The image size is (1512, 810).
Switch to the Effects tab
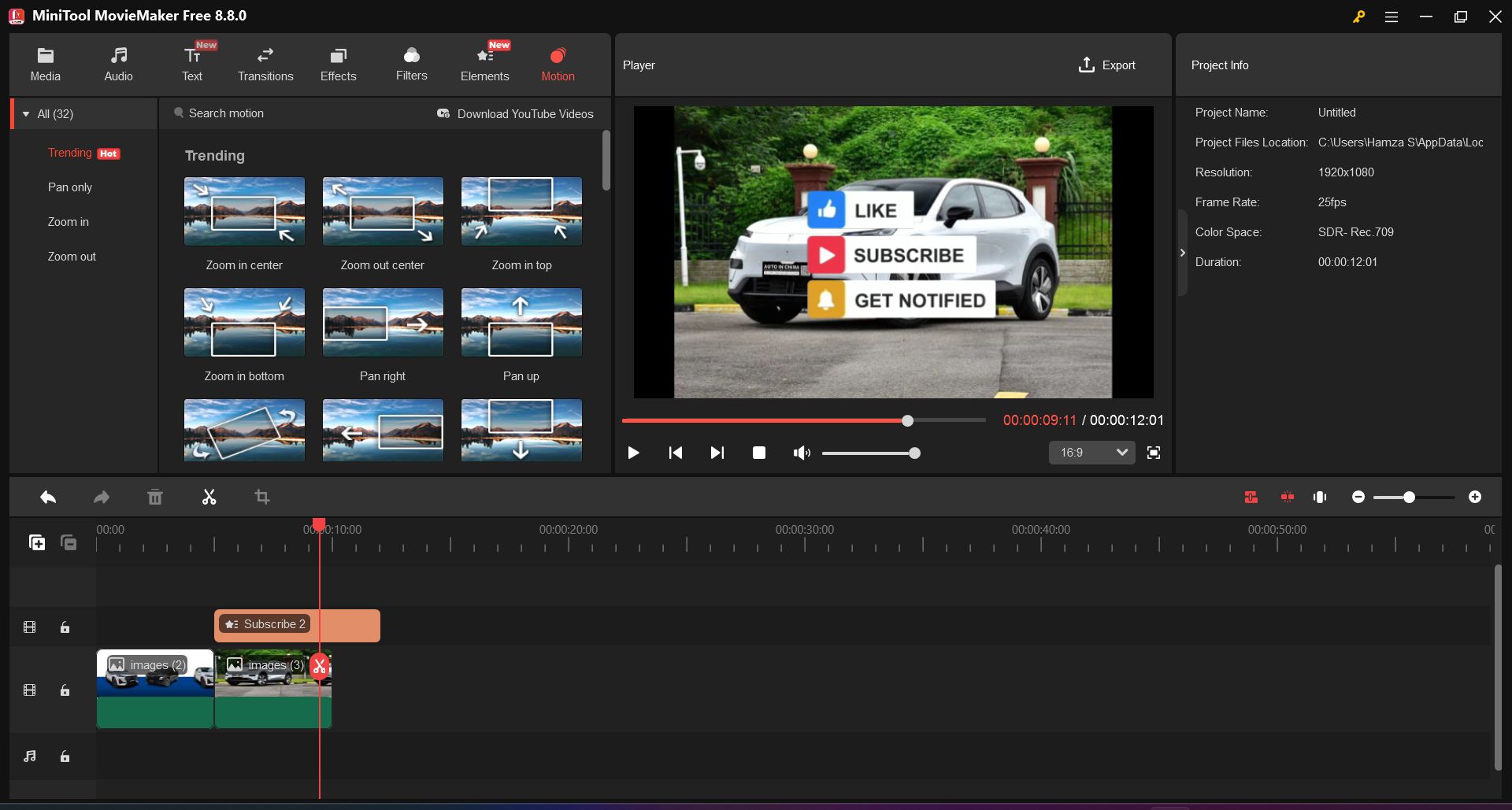pyautogui.click(x=339, y=65)
